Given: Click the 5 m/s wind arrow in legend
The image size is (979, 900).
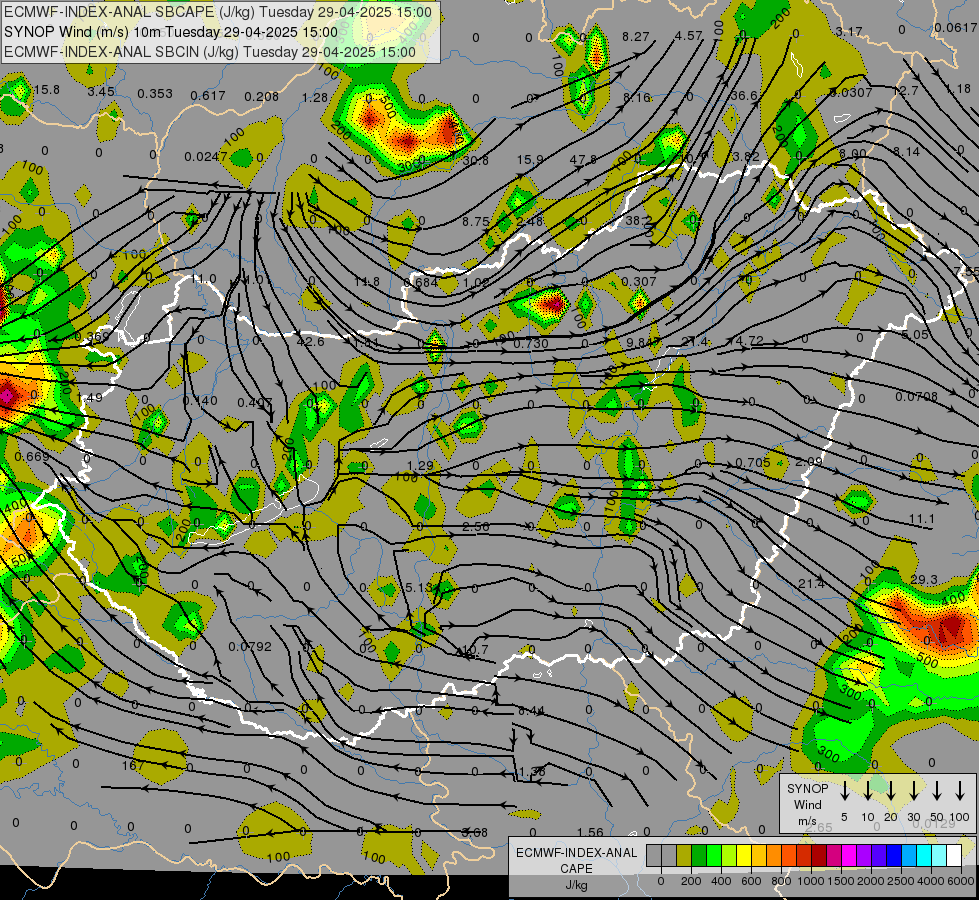Looking at the screenshot, I should click(844, 791).
